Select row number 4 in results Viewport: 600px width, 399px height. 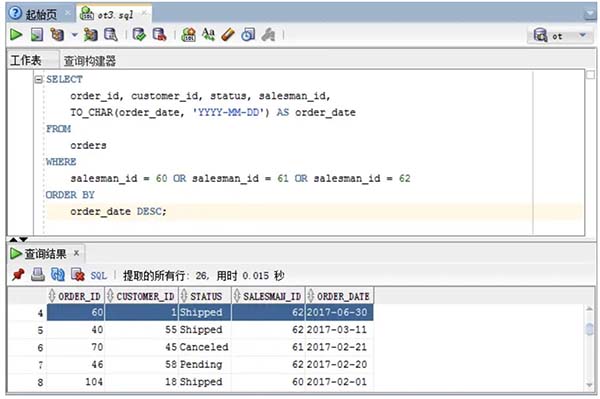coord(40,313)
